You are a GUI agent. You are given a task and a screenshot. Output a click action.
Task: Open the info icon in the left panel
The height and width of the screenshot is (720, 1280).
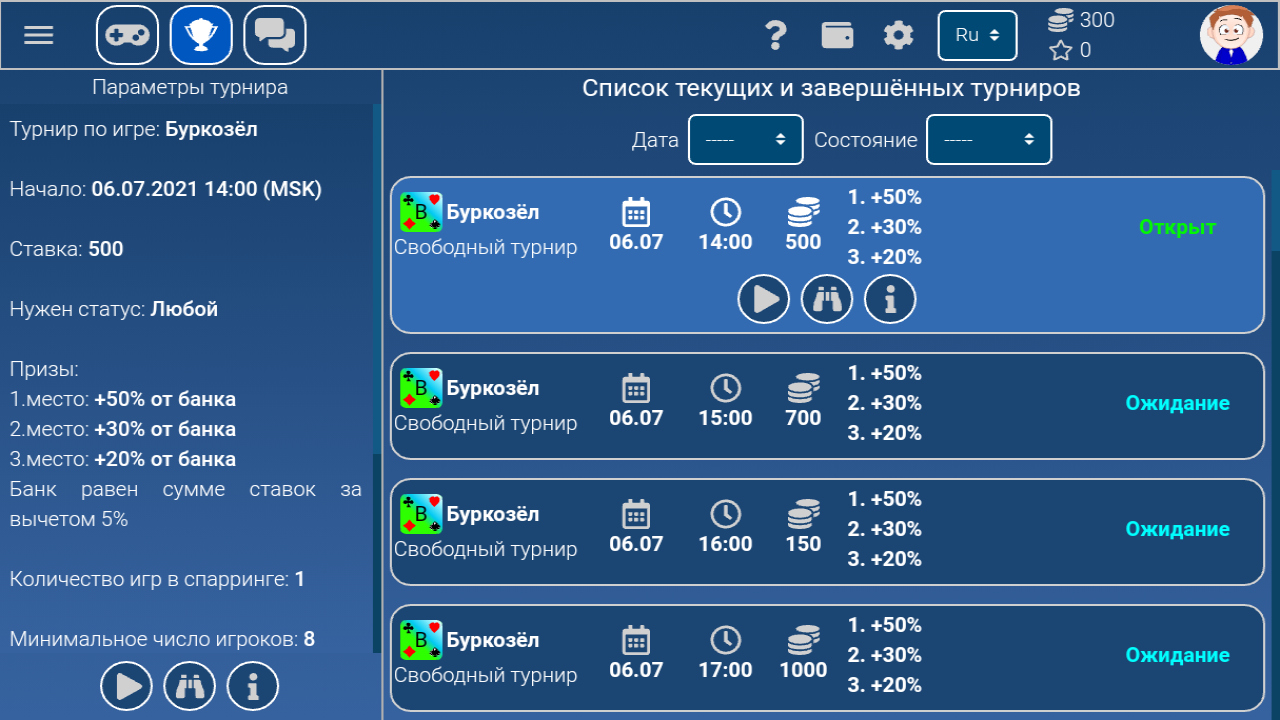252,685
